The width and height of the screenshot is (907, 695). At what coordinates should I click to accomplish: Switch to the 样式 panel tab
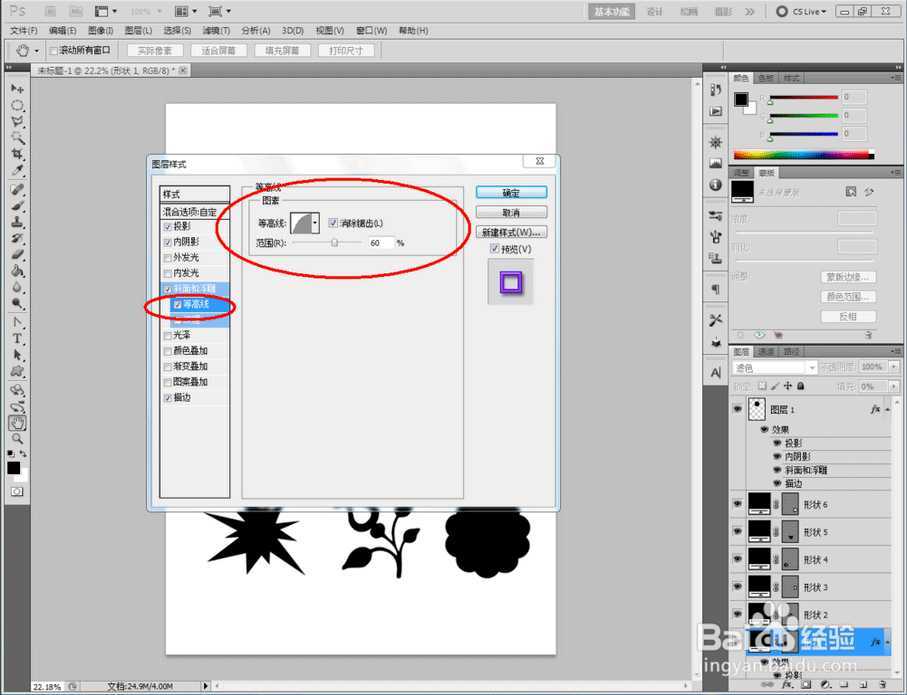click(x=791, y=78)
